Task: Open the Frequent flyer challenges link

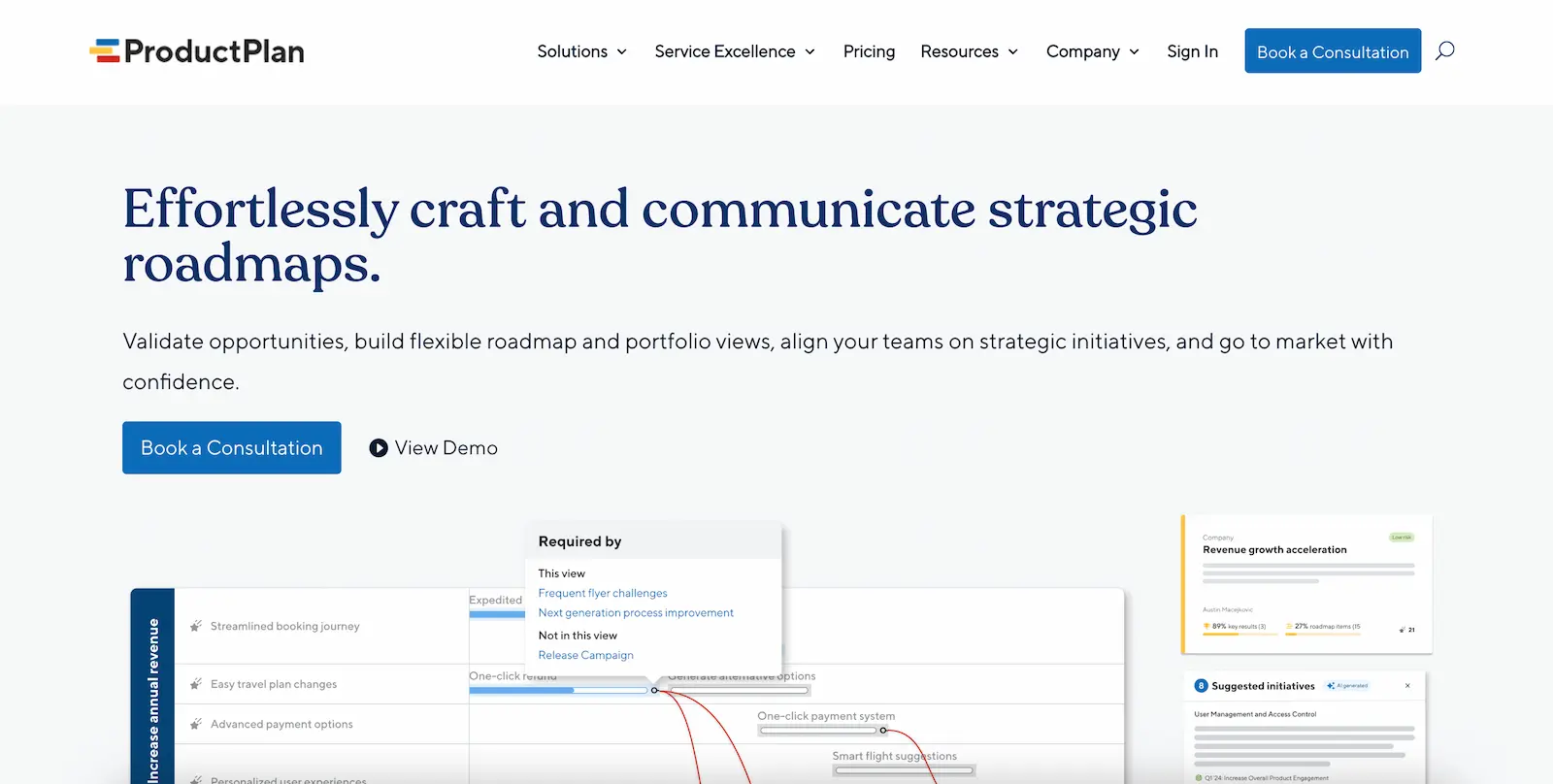Action: pos(603,593)
